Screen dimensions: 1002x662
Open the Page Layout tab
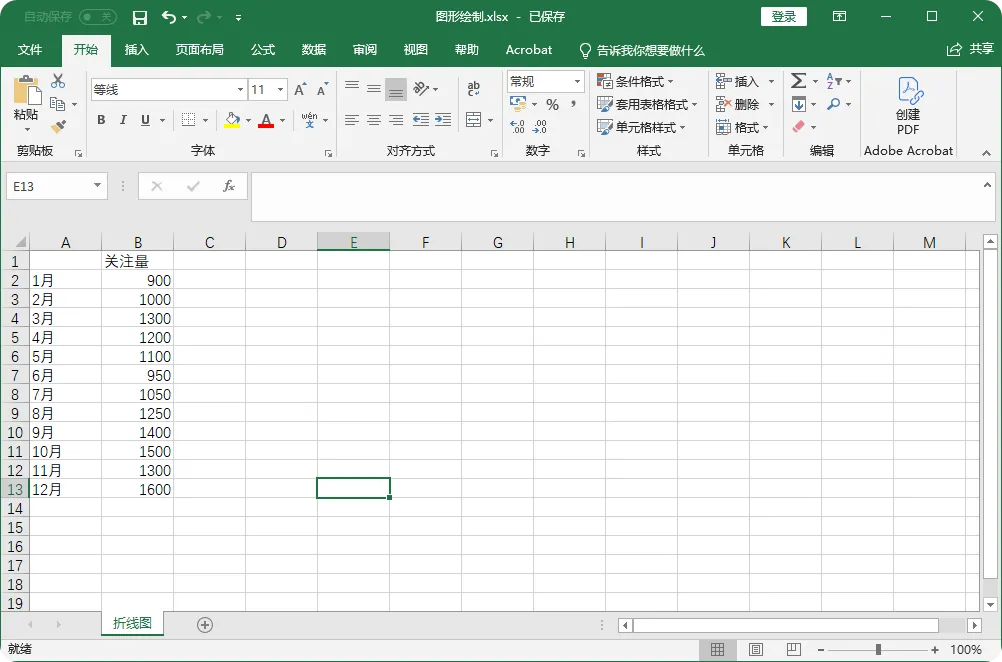[199, 50]
